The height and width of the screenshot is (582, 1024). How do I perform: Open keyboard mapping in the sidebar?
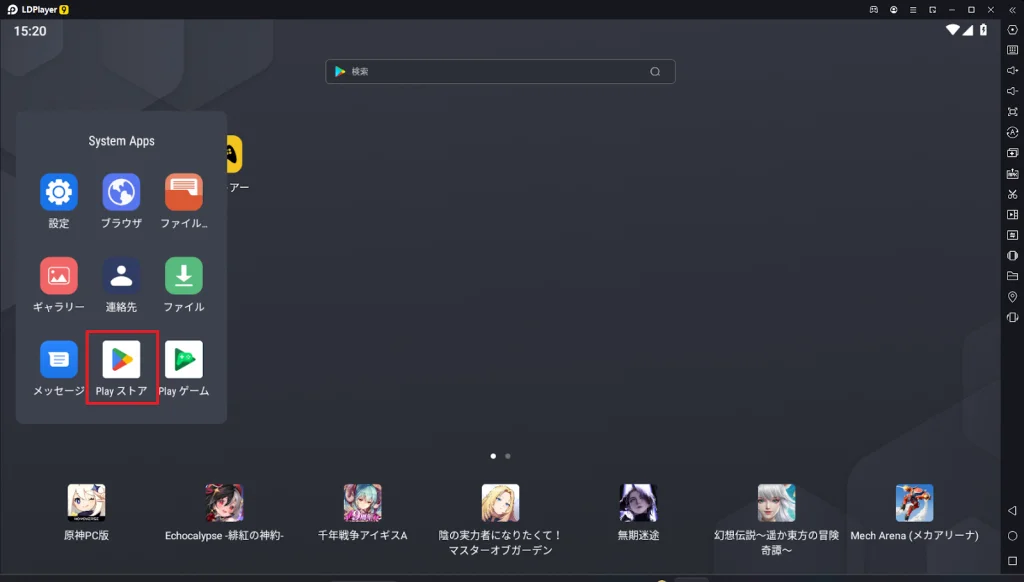pos(1012,50)
